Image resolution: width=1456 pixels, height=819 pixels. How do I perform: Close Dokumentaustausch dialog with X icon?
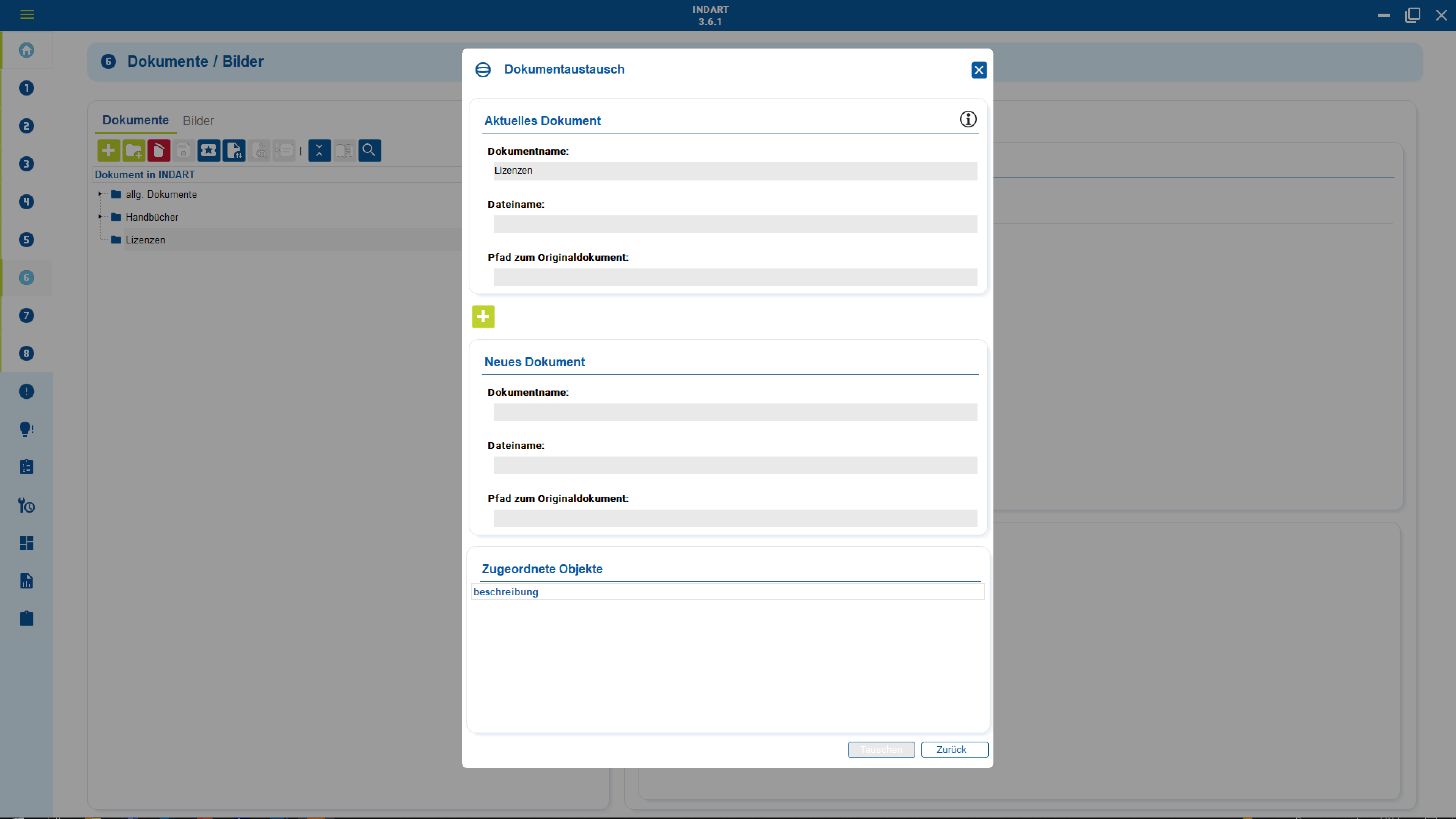(x=978, y=70)
